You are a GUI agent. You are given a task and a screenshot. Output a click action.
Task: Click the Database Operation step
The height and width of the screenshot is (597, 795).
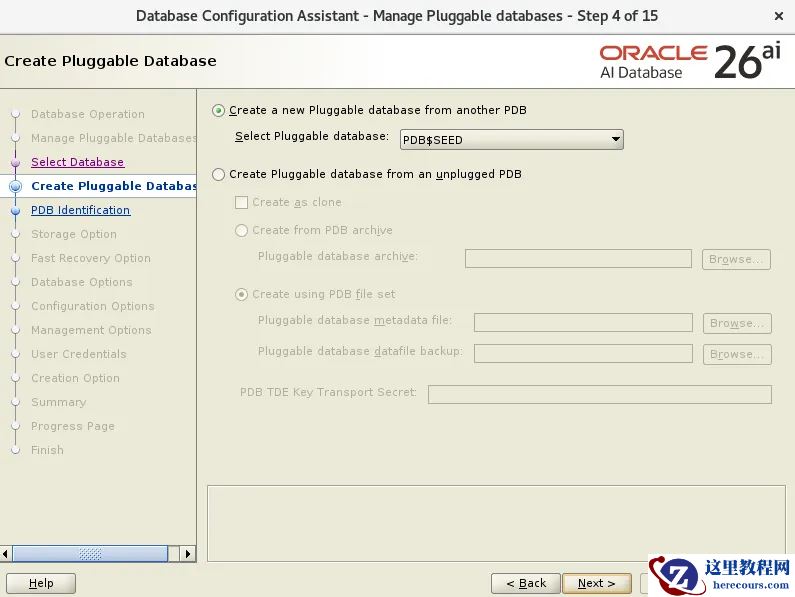88,114
